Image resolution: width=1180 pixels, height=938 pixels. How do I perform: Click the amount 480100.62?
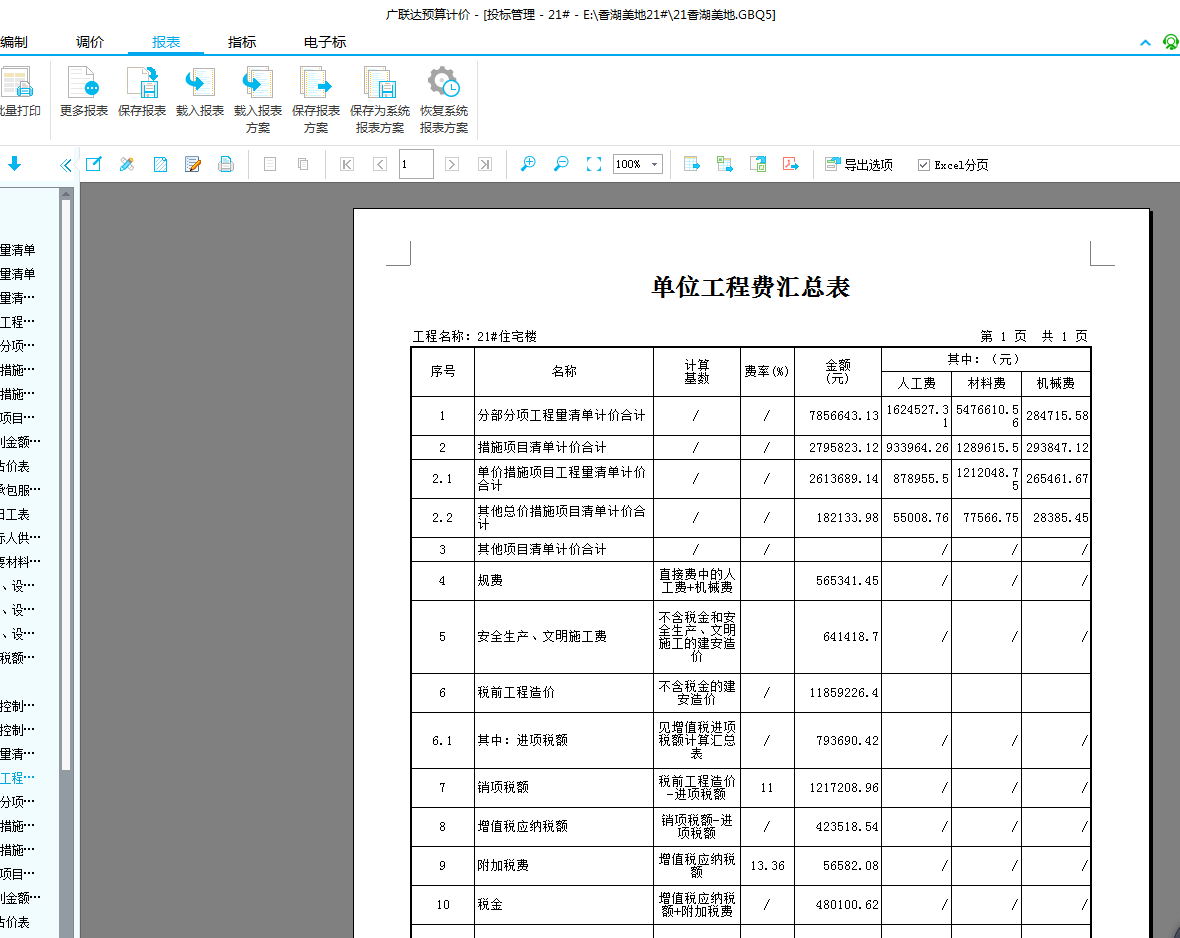847,905
